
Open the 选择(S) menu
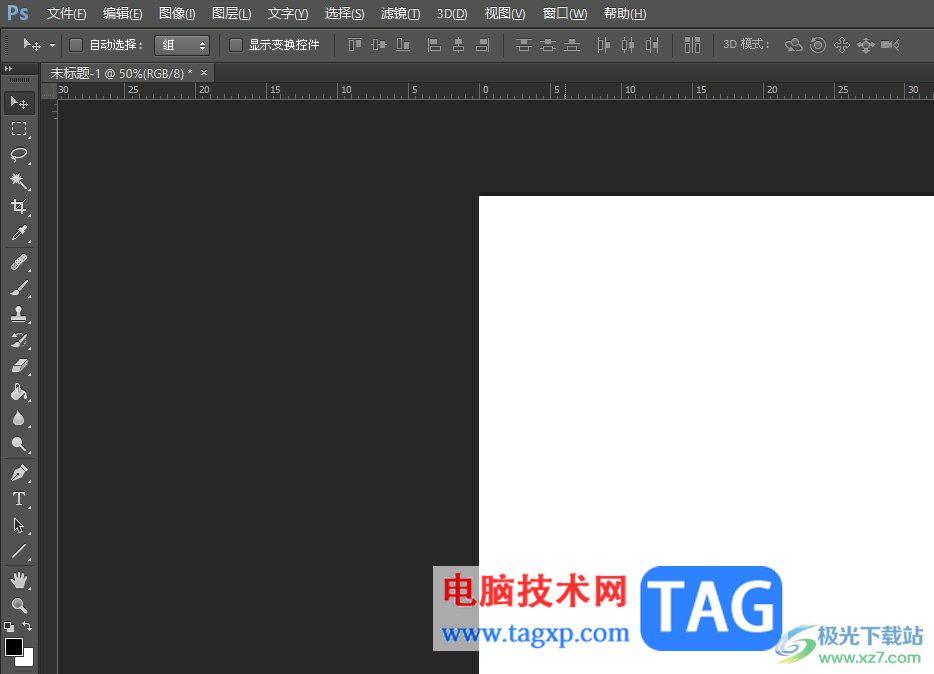coord(344,13)
